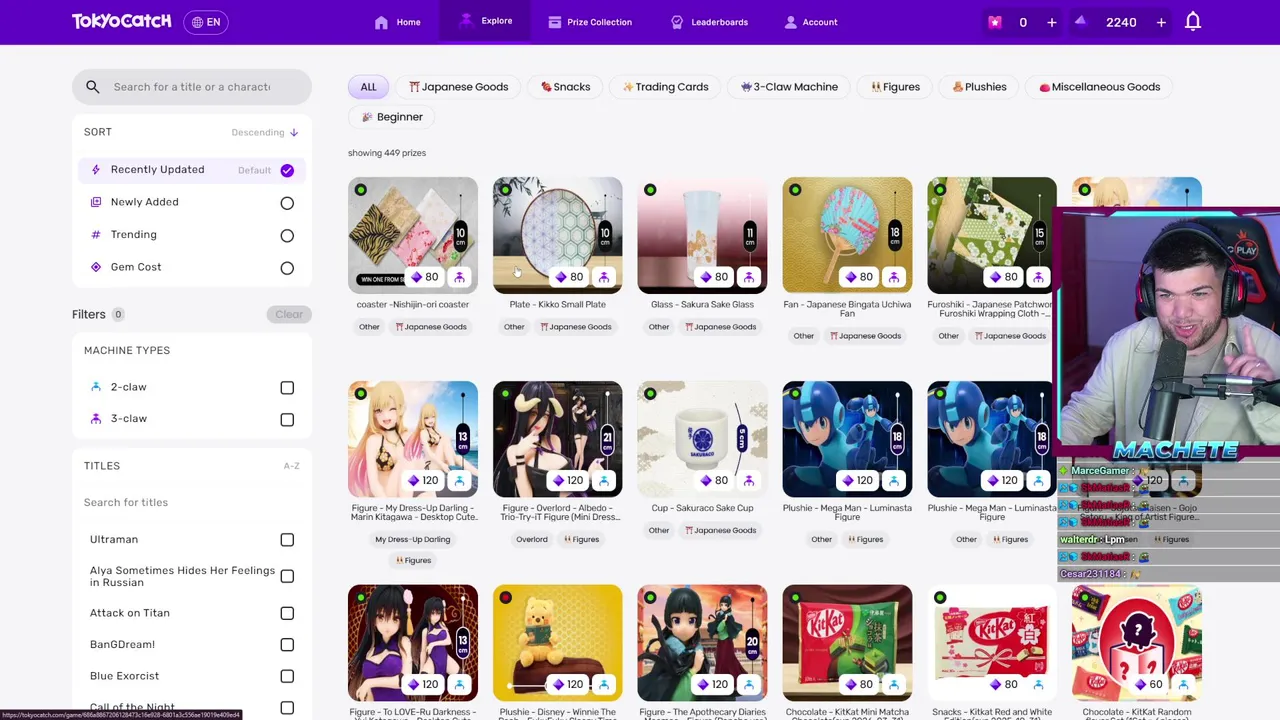Viewport: 1280px width, 720px height.
Task: Open Prize Collection page
Action: 590,22
